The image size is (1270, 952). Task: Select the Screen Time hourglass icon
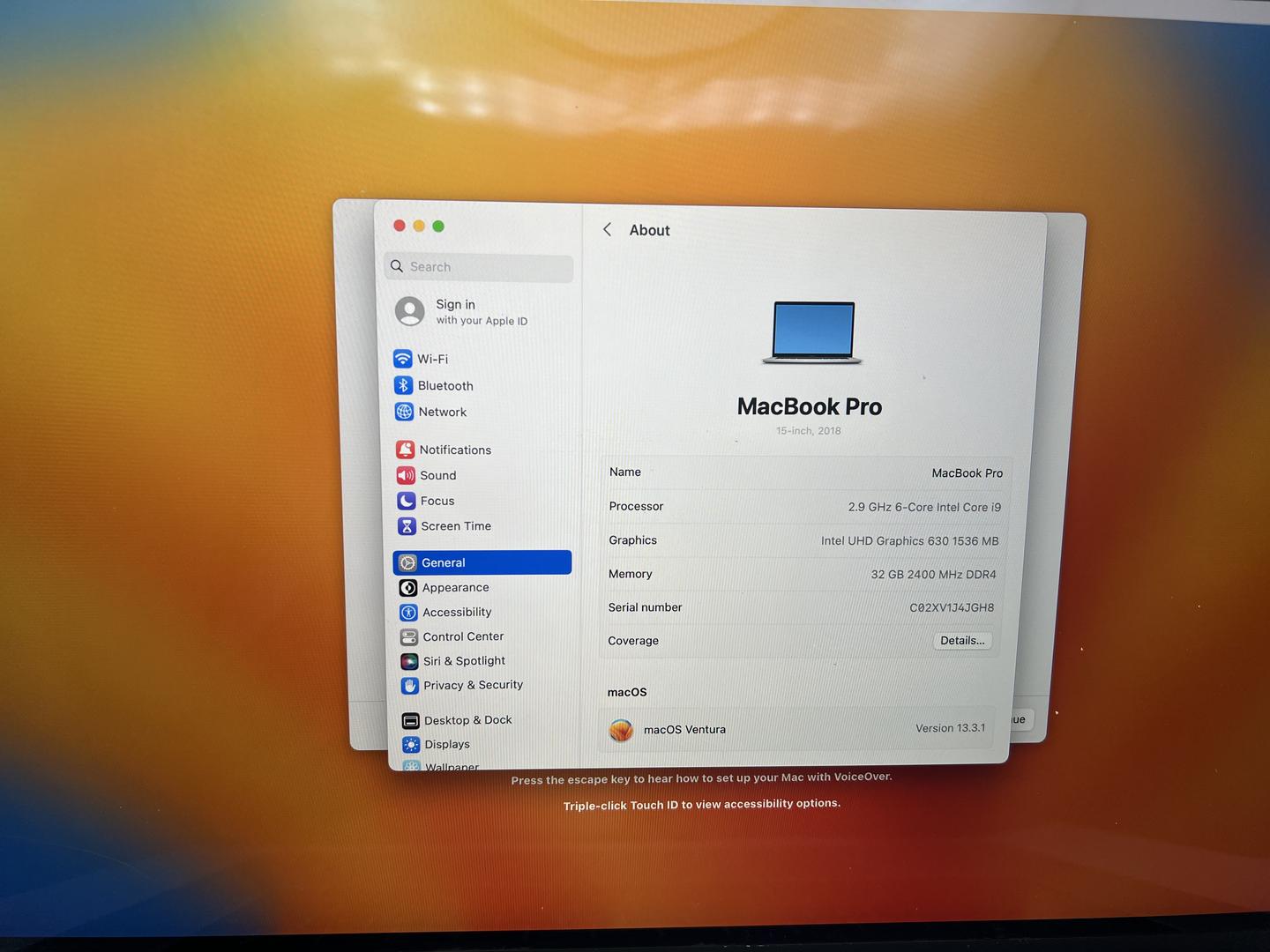(407, 526)
